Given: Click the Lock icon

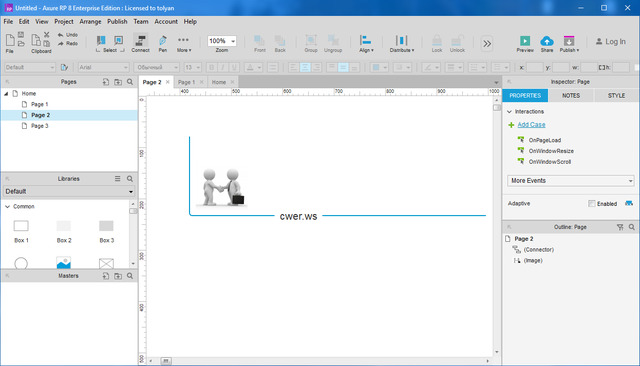Looking at the screenshot, I should click(437, 43).
